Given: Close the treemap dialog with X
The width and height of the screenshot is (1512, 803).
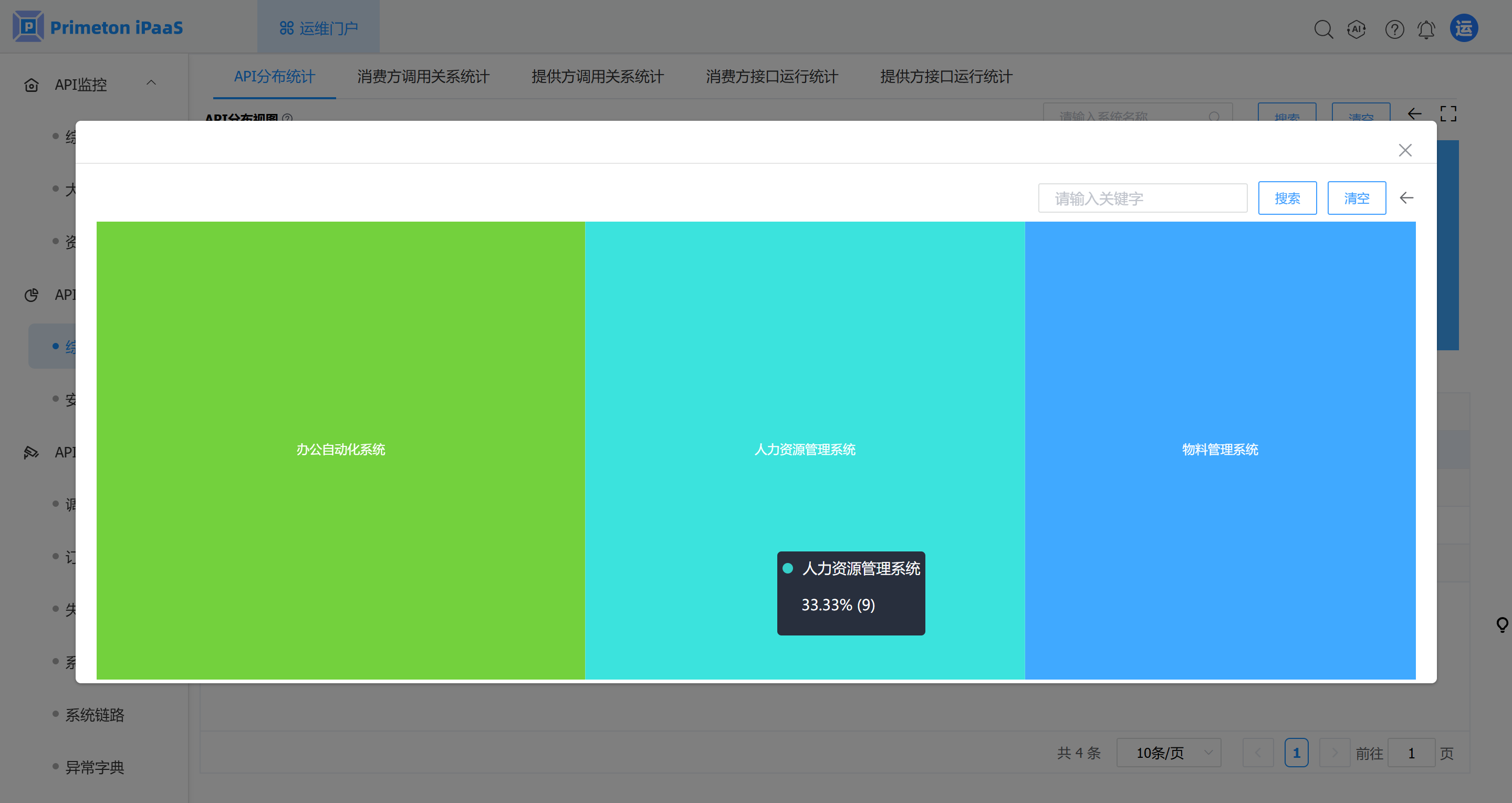Looking at the screenshot, I should pos(1404,150).
